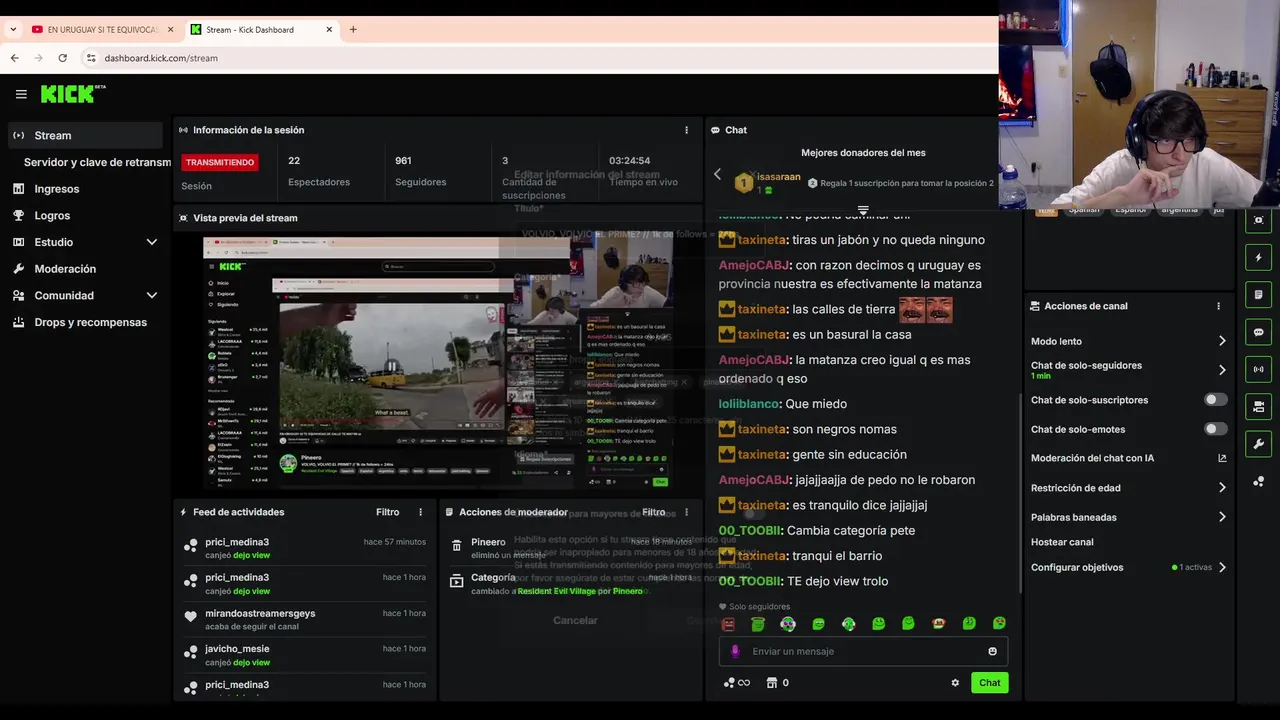Click the Kick logo
Image resolution: width=1280 pixels, height=720 pixels.
72,94
